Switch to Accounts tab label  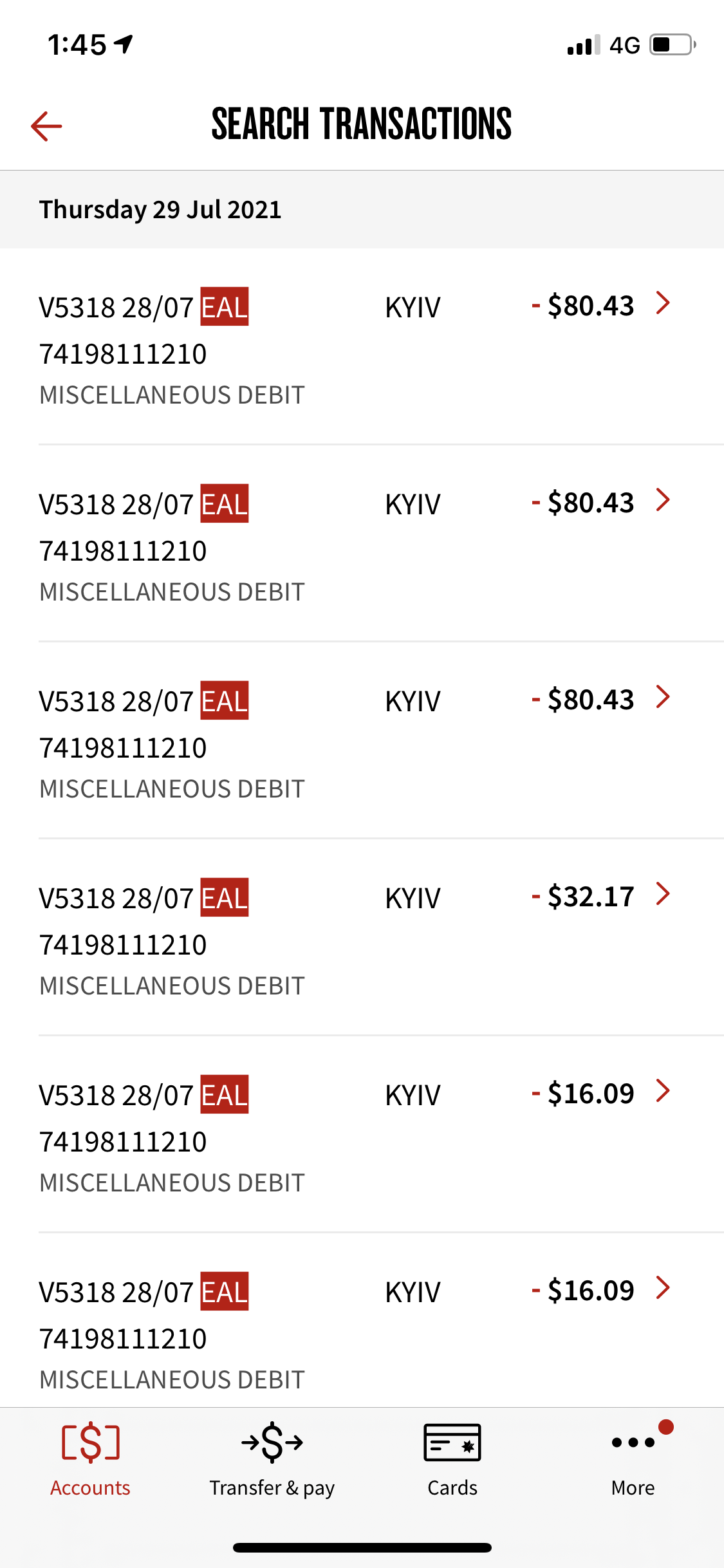click(91, 1488)
